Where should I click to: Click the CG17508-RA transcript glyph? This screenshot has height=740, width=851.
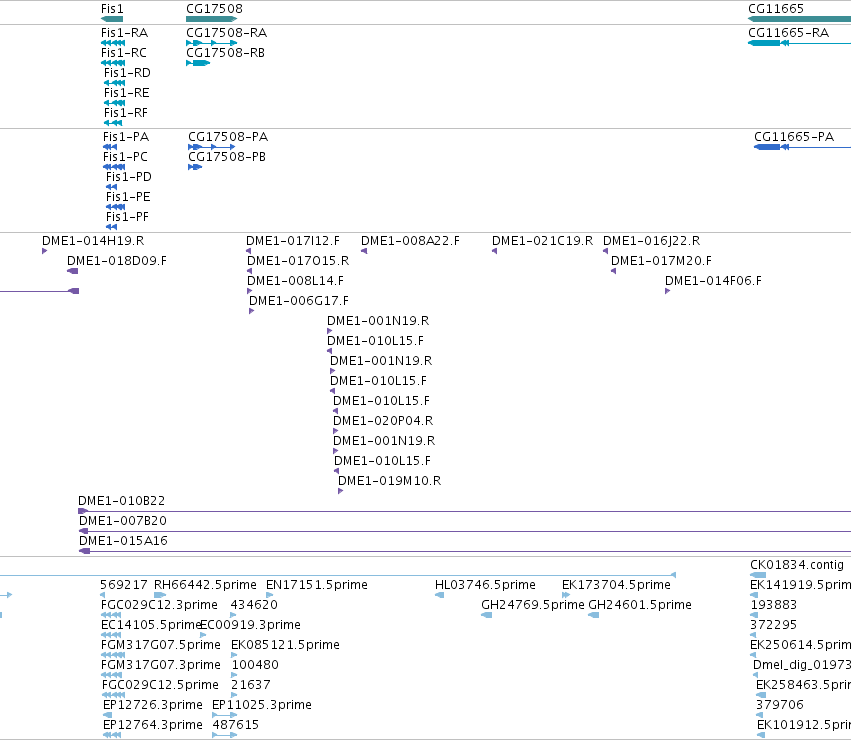(x=212, y=43)
